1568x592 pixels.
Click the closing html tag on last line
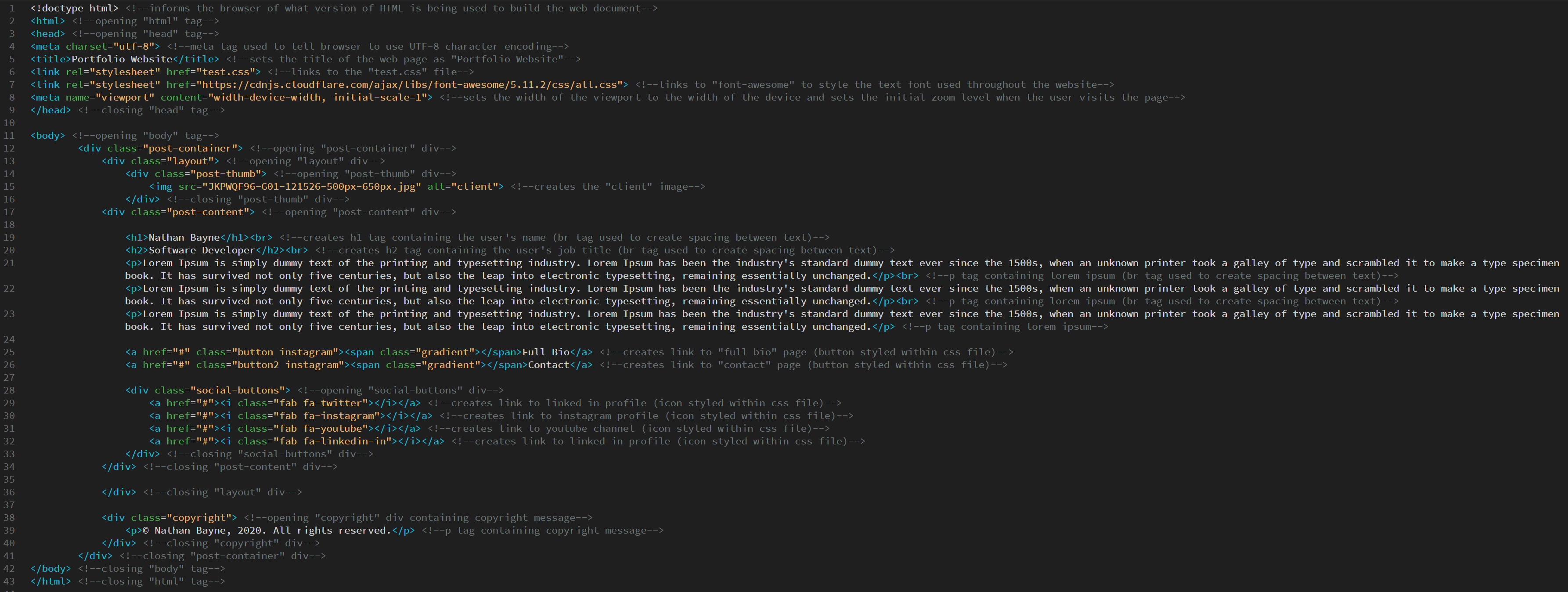(x=50, y=581)
